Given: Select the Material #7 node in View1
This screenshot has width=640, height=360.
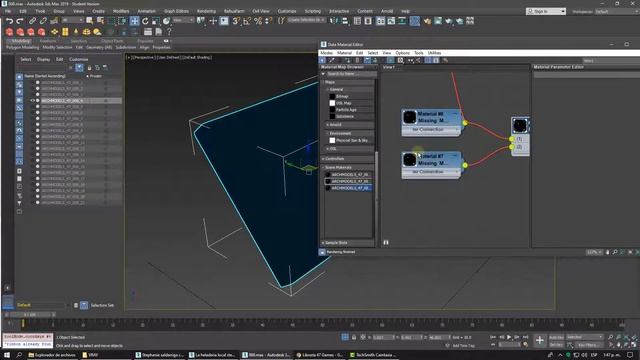Looking at the screenshot, I should click(x=431, y=165).
